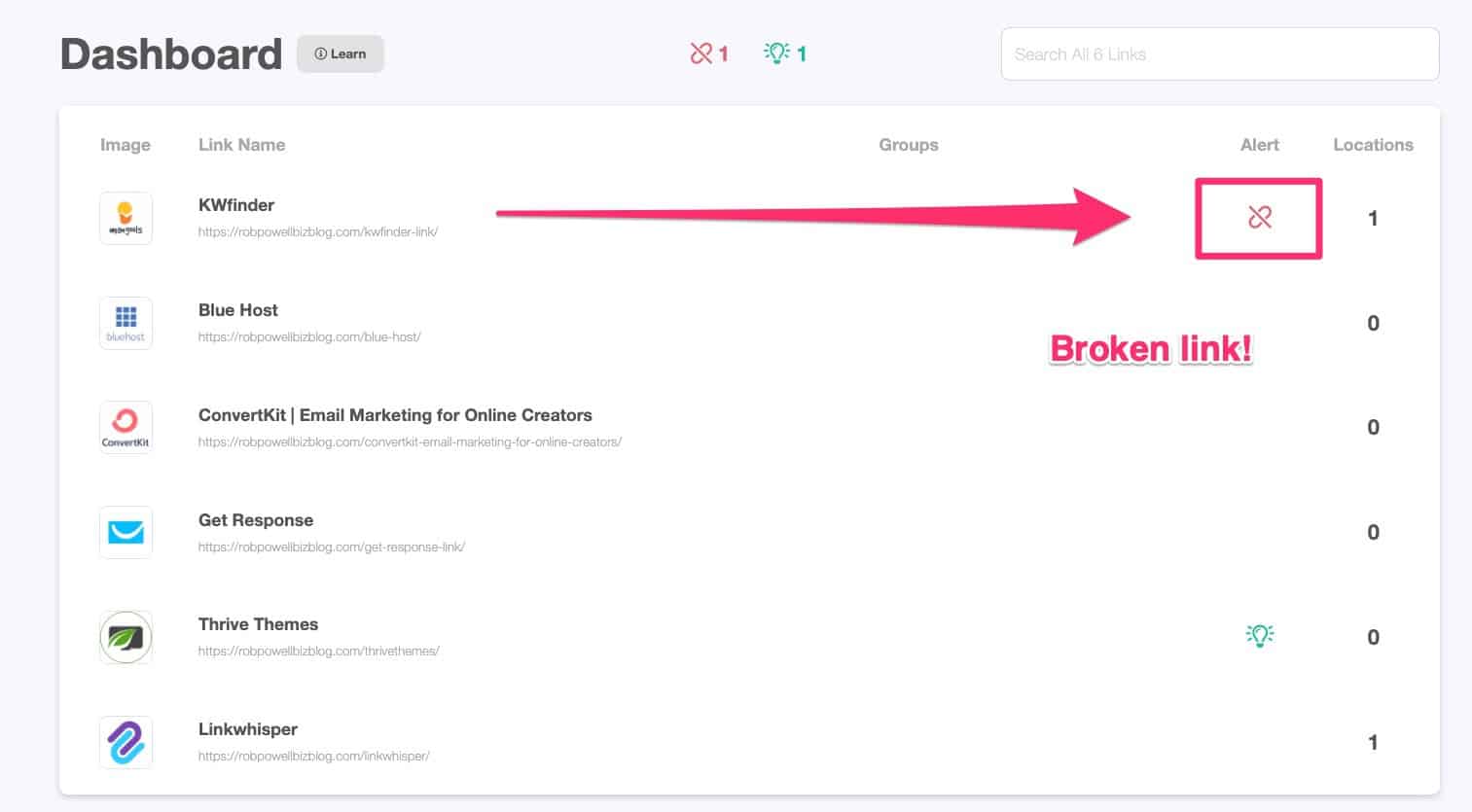Select the Get Response link name
This screenshot has height=812, width=1472.
[x=256, y=520]
